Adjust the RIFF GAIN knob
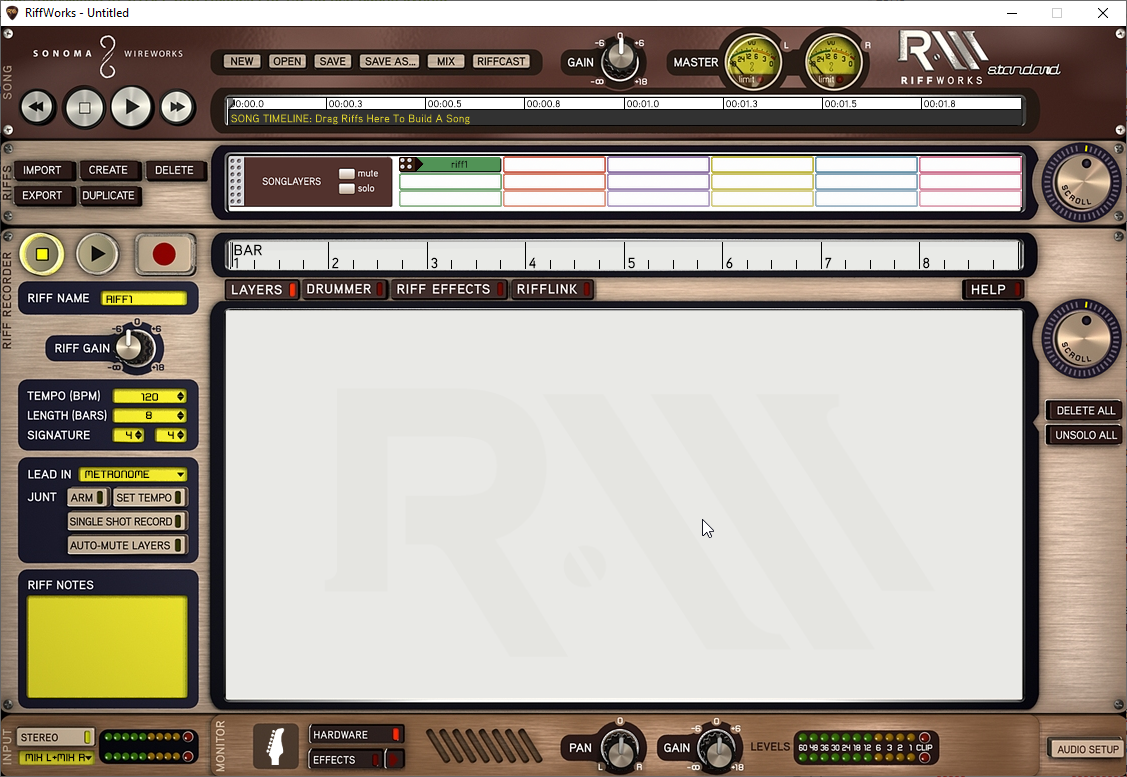 click(134, 348)
